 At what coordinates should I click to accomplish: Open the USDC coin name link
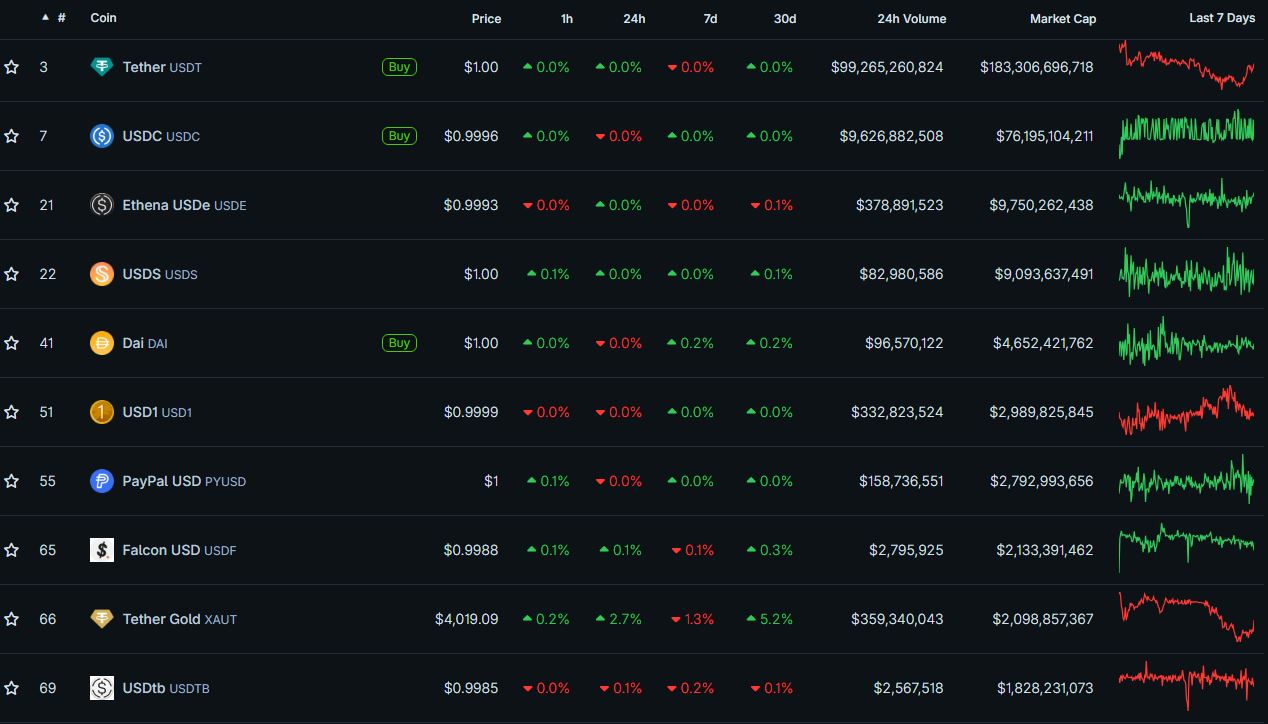142,135
